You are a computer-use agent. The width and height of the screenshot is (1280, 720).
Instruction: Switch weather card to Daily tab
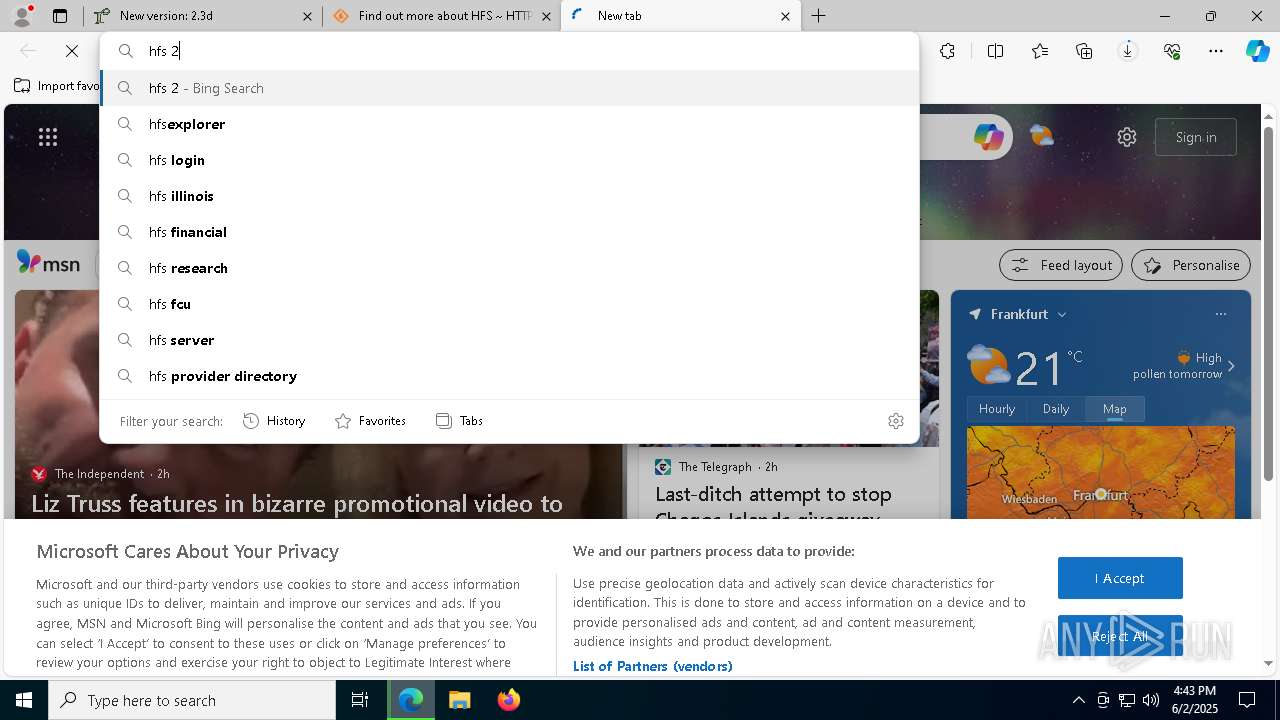pyautogui.click(x=1056, y=409)
